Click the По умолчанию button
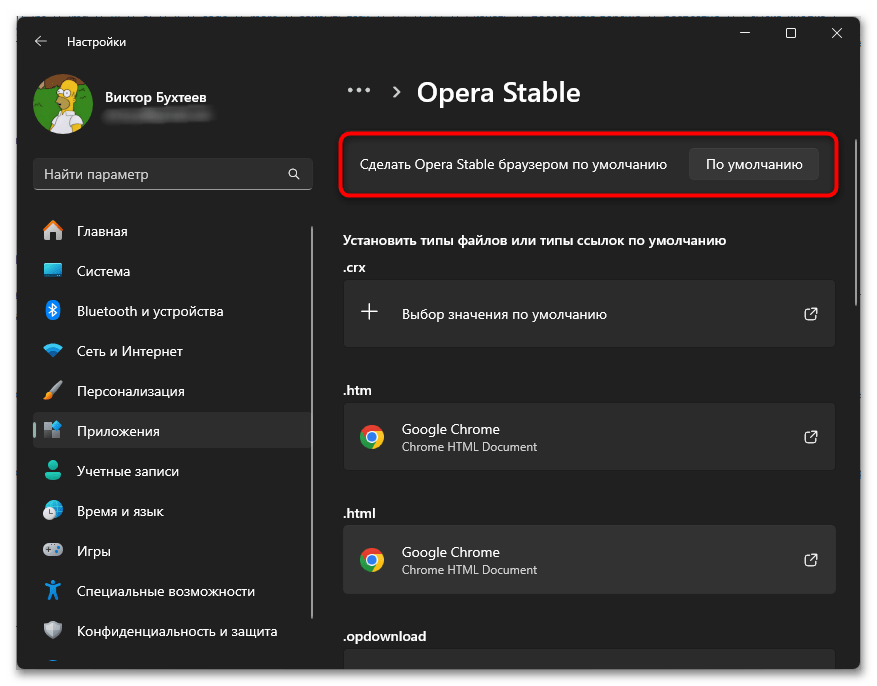Screen dimensions: 877x686 753,164
